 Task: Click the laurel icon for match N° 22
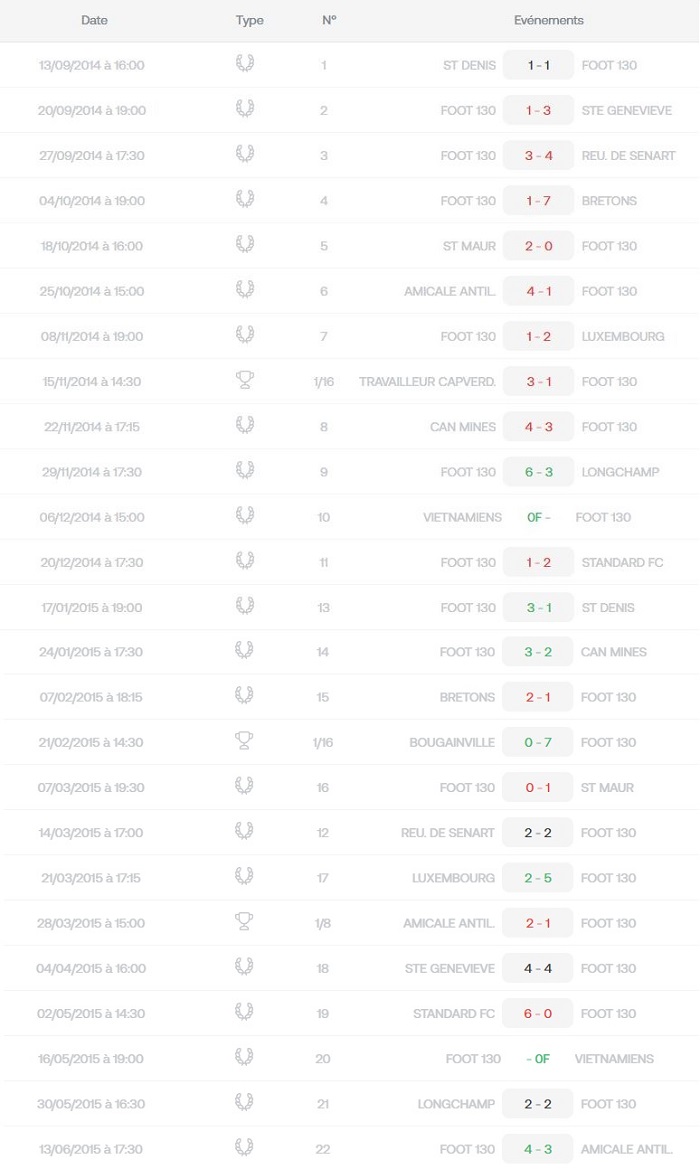(x=244, y=1147)
